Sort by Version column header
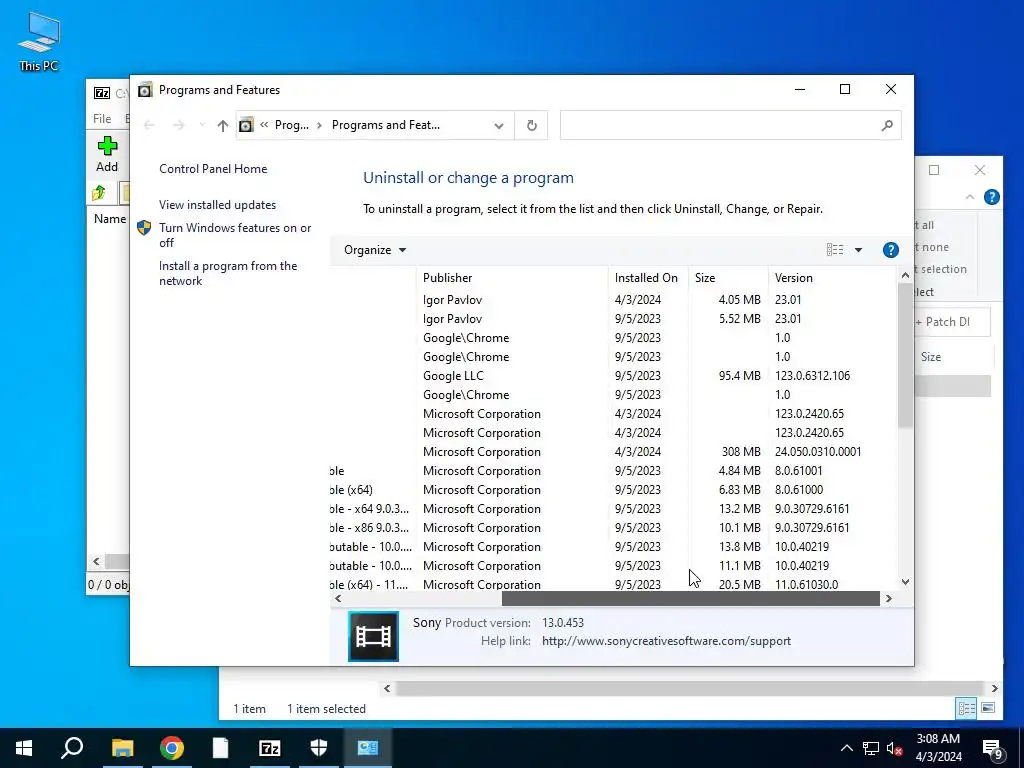The image size is (1024, 768). [x=833, y=278]
